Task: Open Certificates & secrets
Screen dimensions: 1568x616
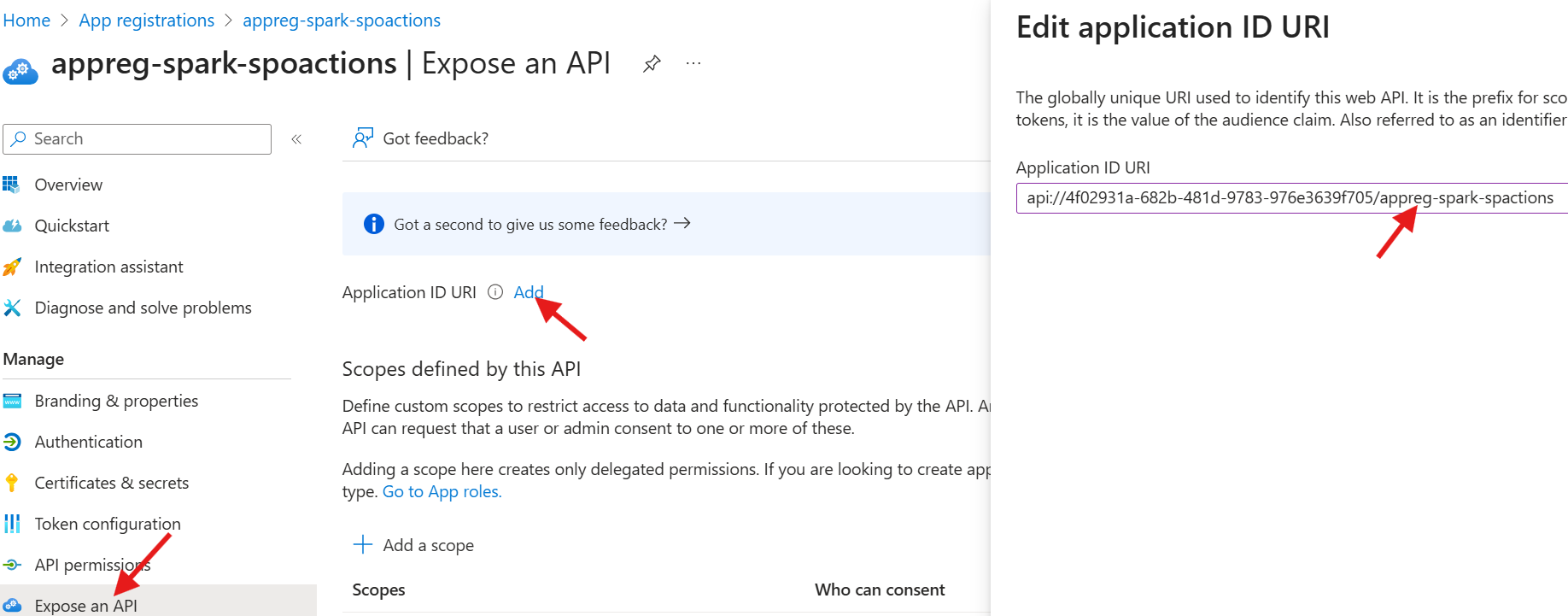Action: point(111,483)
